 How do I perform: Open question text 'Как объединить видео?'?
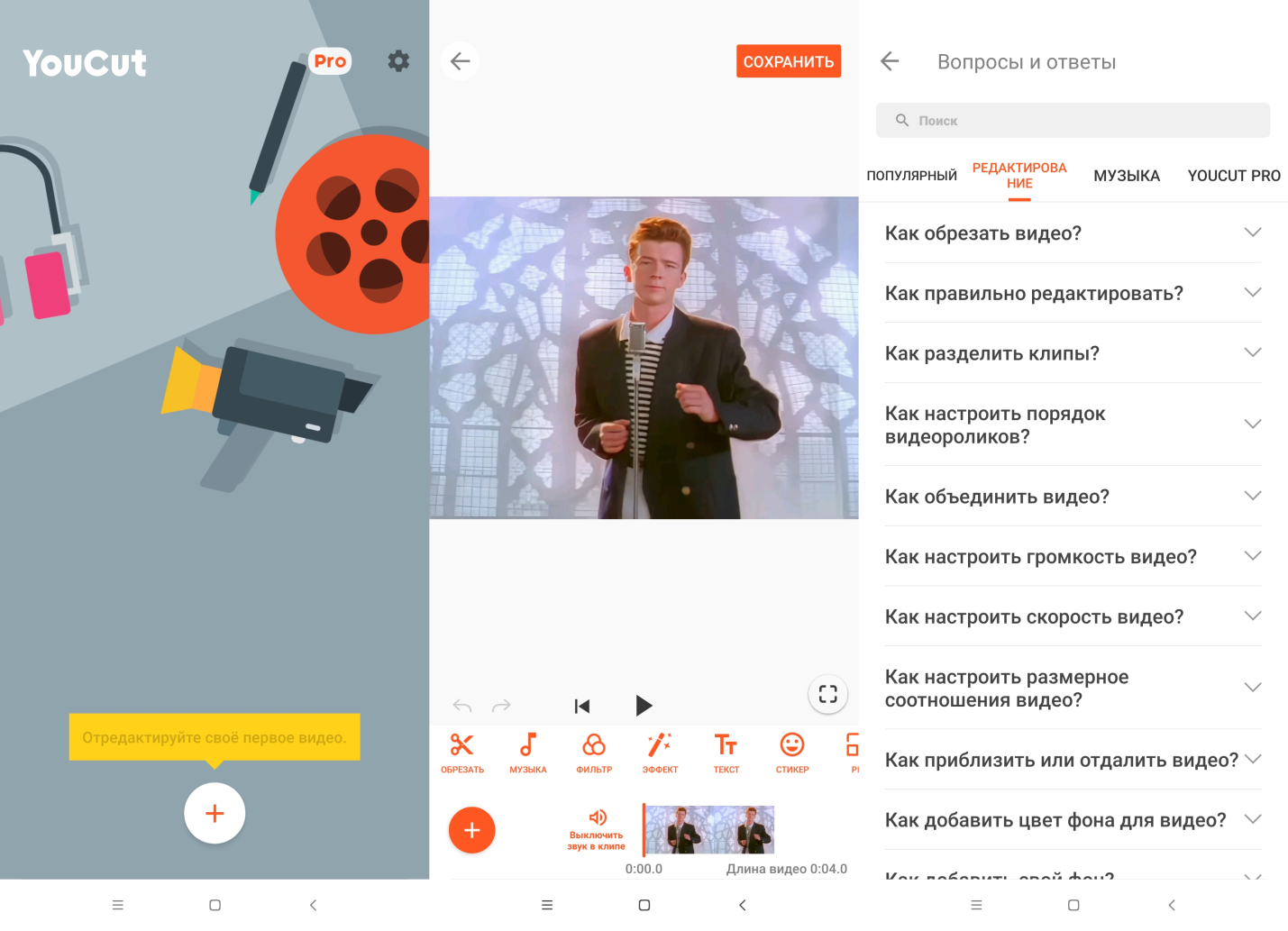(997, 497)
